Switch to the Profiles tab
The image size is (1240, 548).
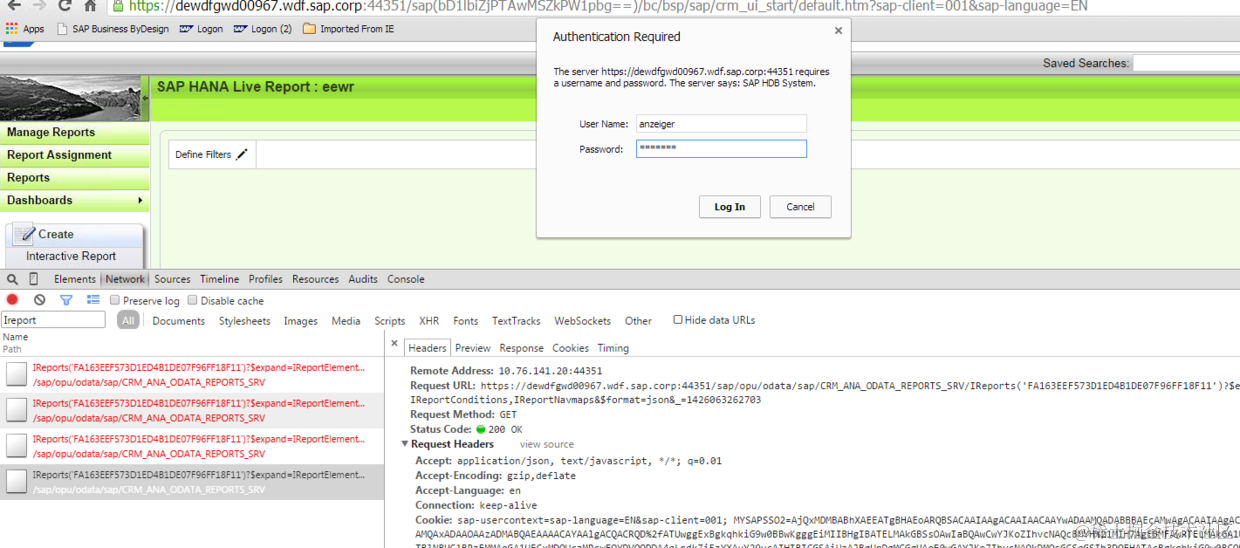pyautogui.click(x=266, y=280)
